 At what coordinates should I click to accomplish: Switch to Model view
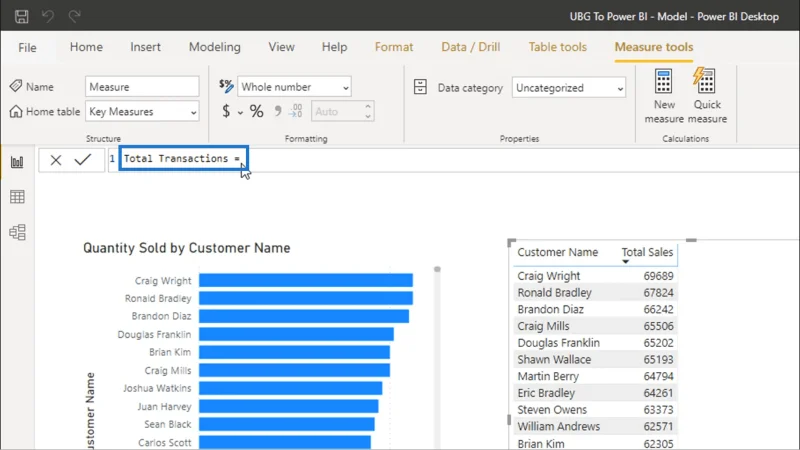17,232
